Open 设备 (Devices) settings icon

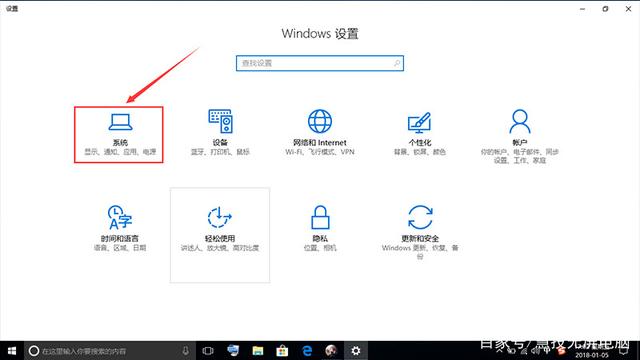point(220,121)
